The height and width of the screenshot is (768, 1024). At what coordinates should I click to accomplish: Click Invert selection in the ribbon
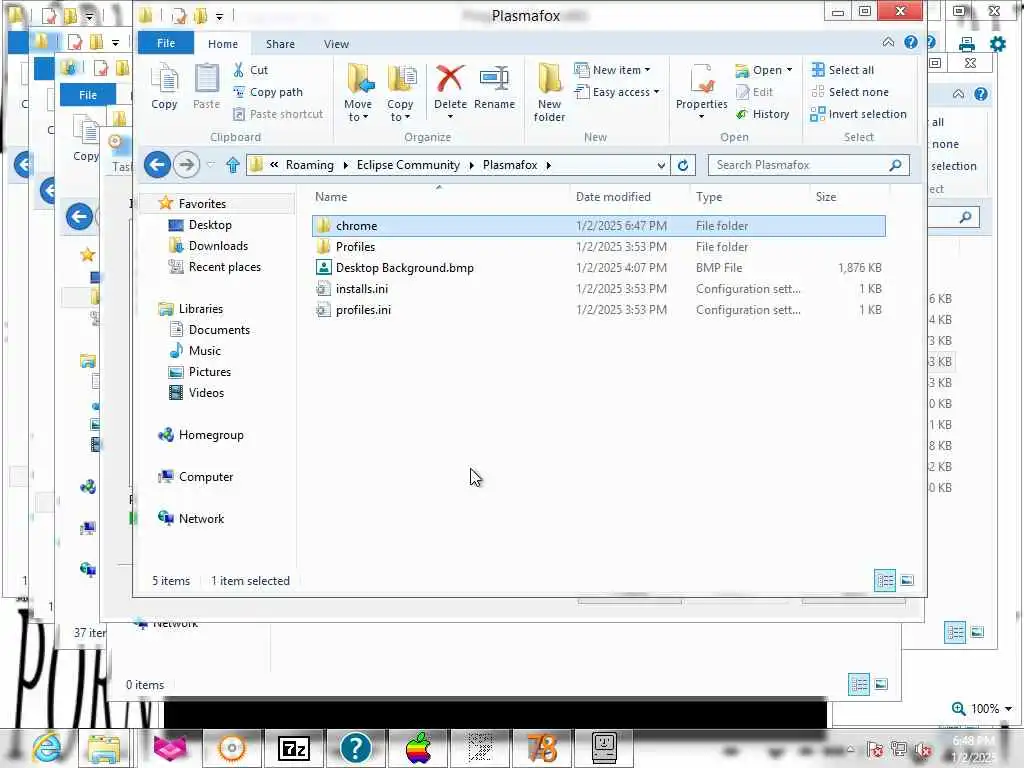coord(858,114)
